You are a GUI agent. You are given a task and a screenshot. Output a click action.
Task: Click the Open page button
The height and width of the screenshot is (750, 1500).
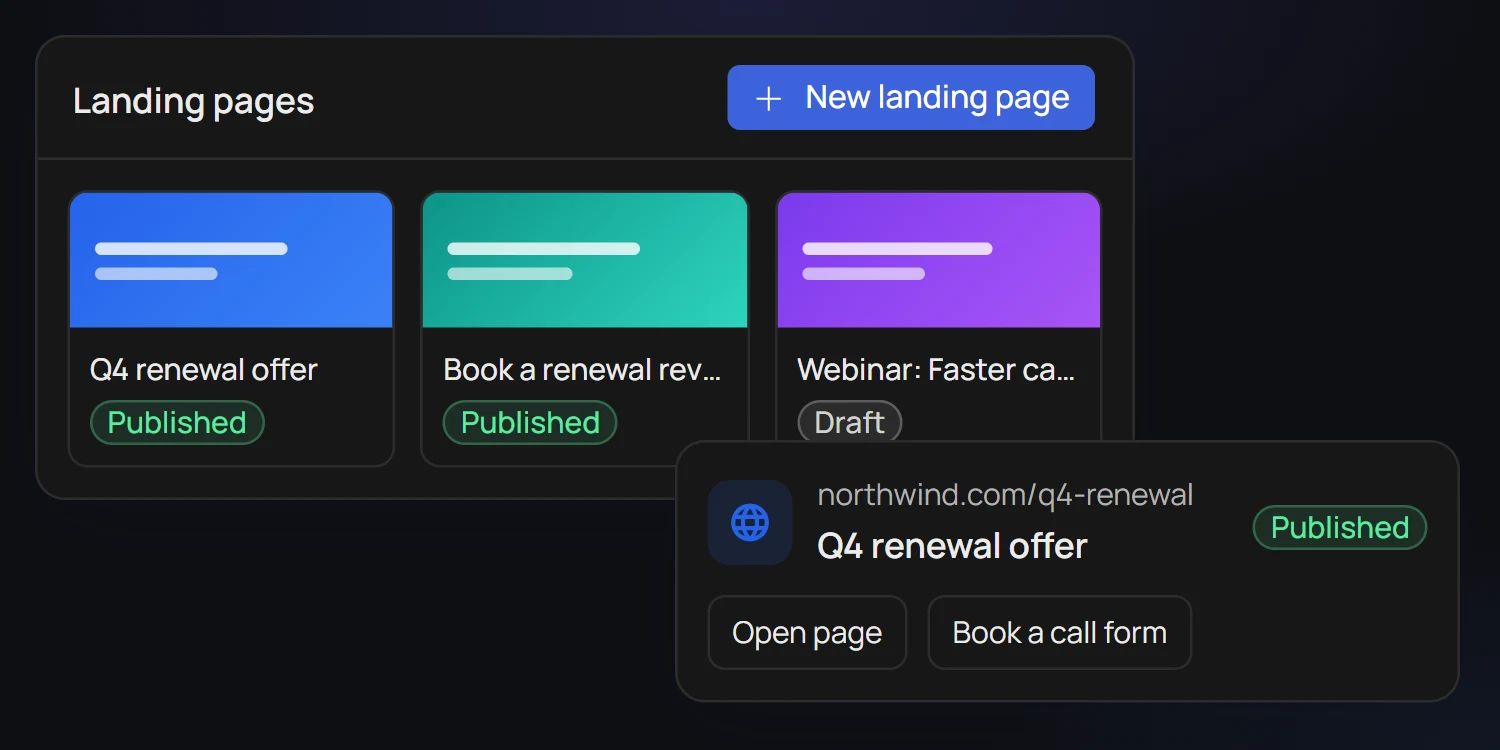[807, 633]
